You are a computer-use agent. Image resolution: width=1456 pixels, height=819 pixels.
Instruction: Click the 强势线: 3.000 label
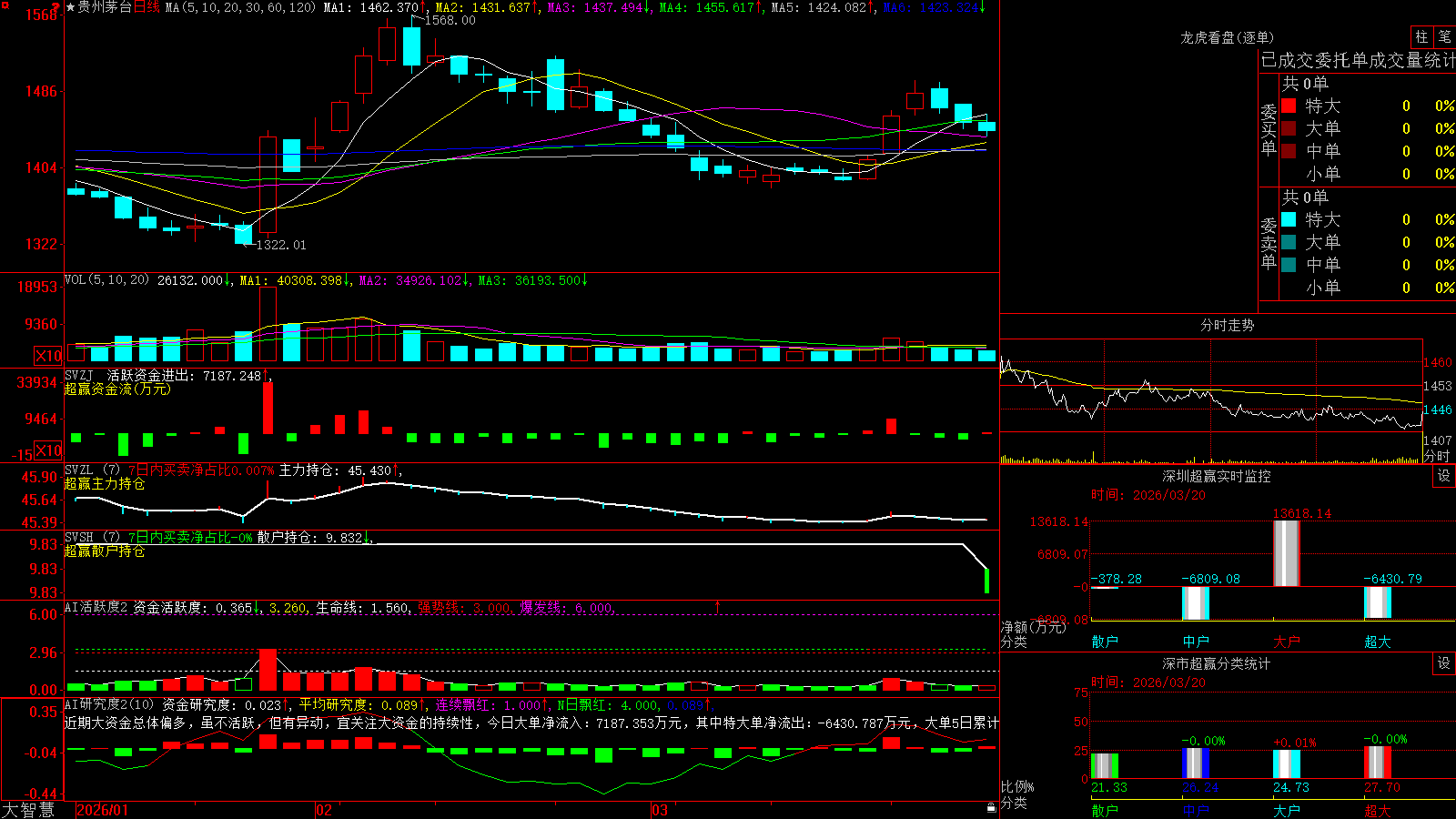click(x=464, y=608)
